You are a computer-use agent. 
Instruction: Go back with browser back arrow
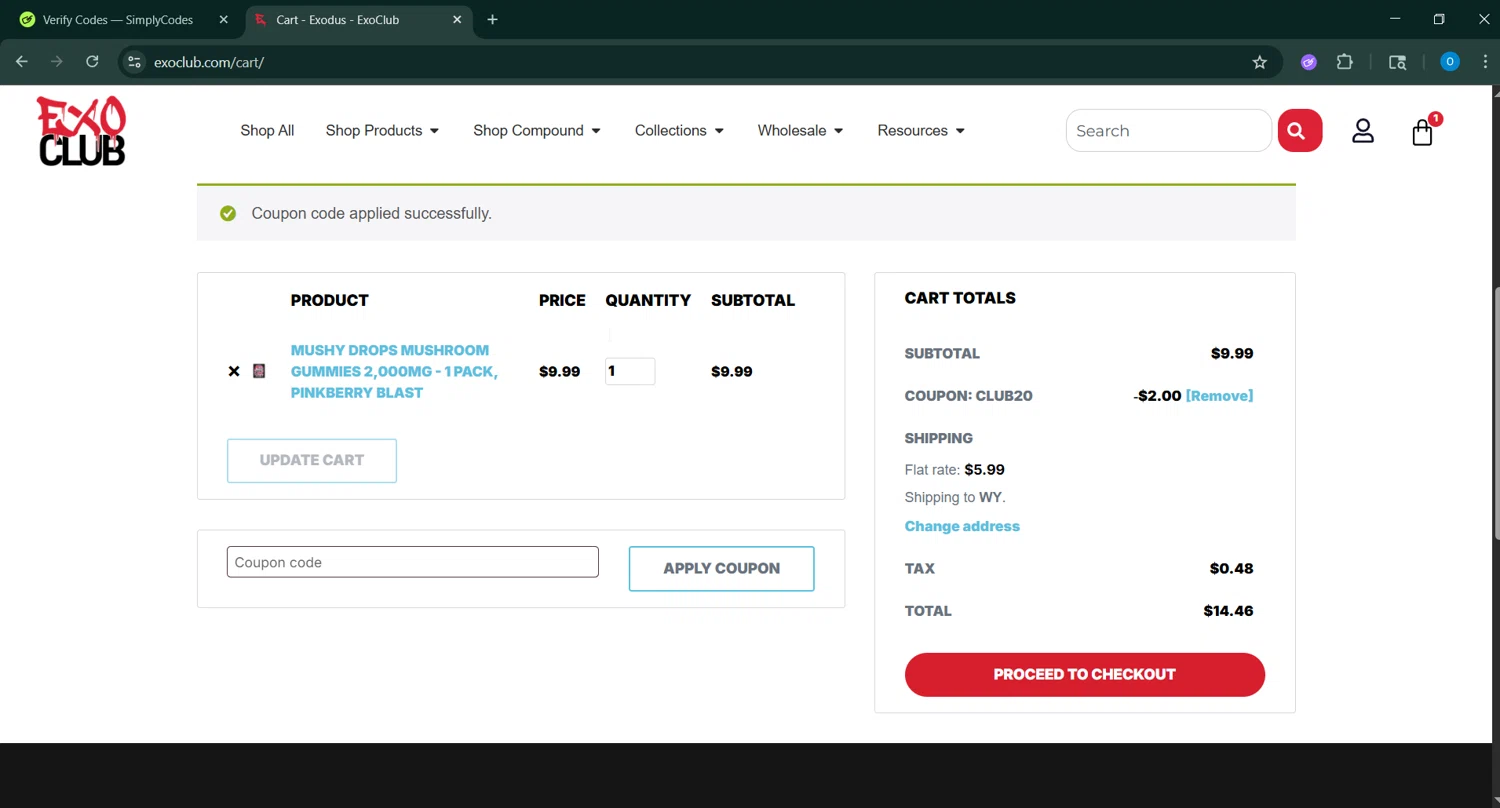point(22,62)
